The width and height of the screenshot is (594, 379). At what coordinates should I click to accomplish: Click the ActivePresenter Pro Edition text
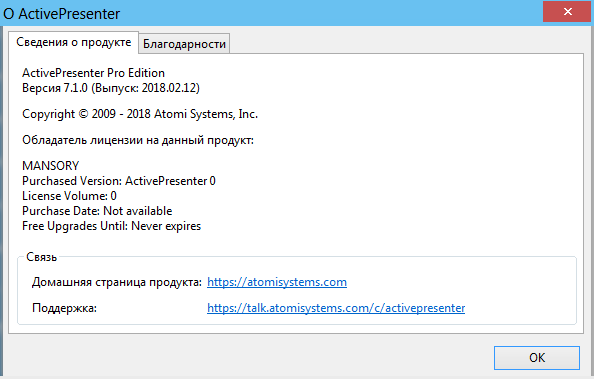click(93, 72)
